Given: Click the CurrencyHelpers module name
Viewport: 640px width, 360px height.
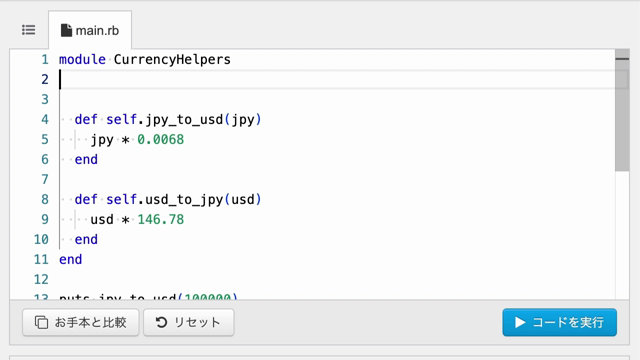Looking at the screenshot, I should pos(172,60).
